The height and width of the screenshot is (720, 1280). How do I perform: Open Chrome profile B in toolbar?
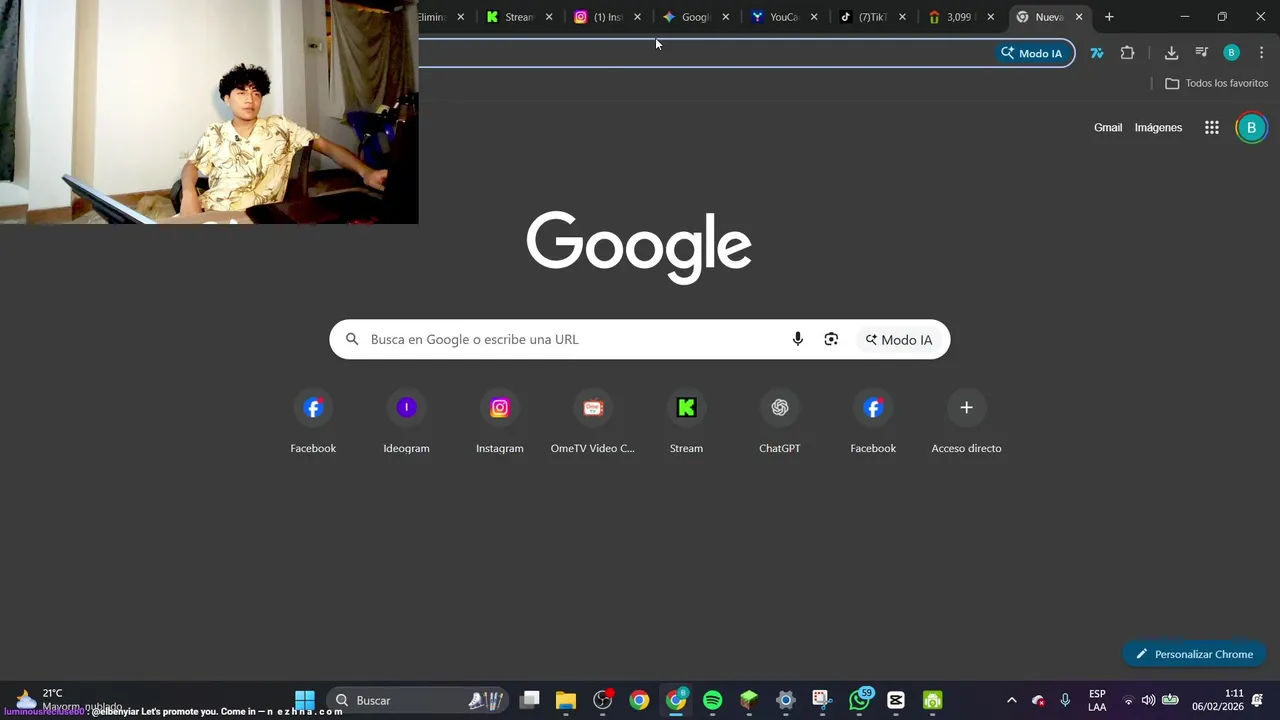[x=1232, y=53]
